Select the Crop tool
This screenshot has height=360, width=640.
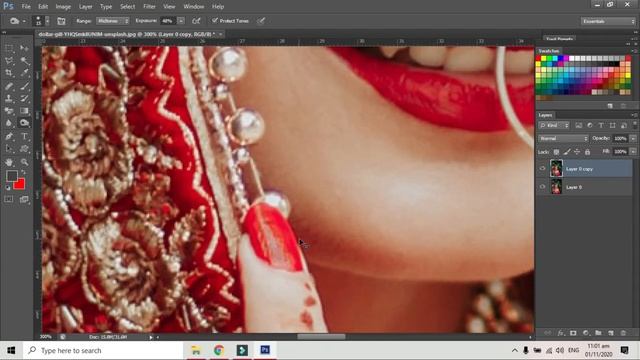9,73
